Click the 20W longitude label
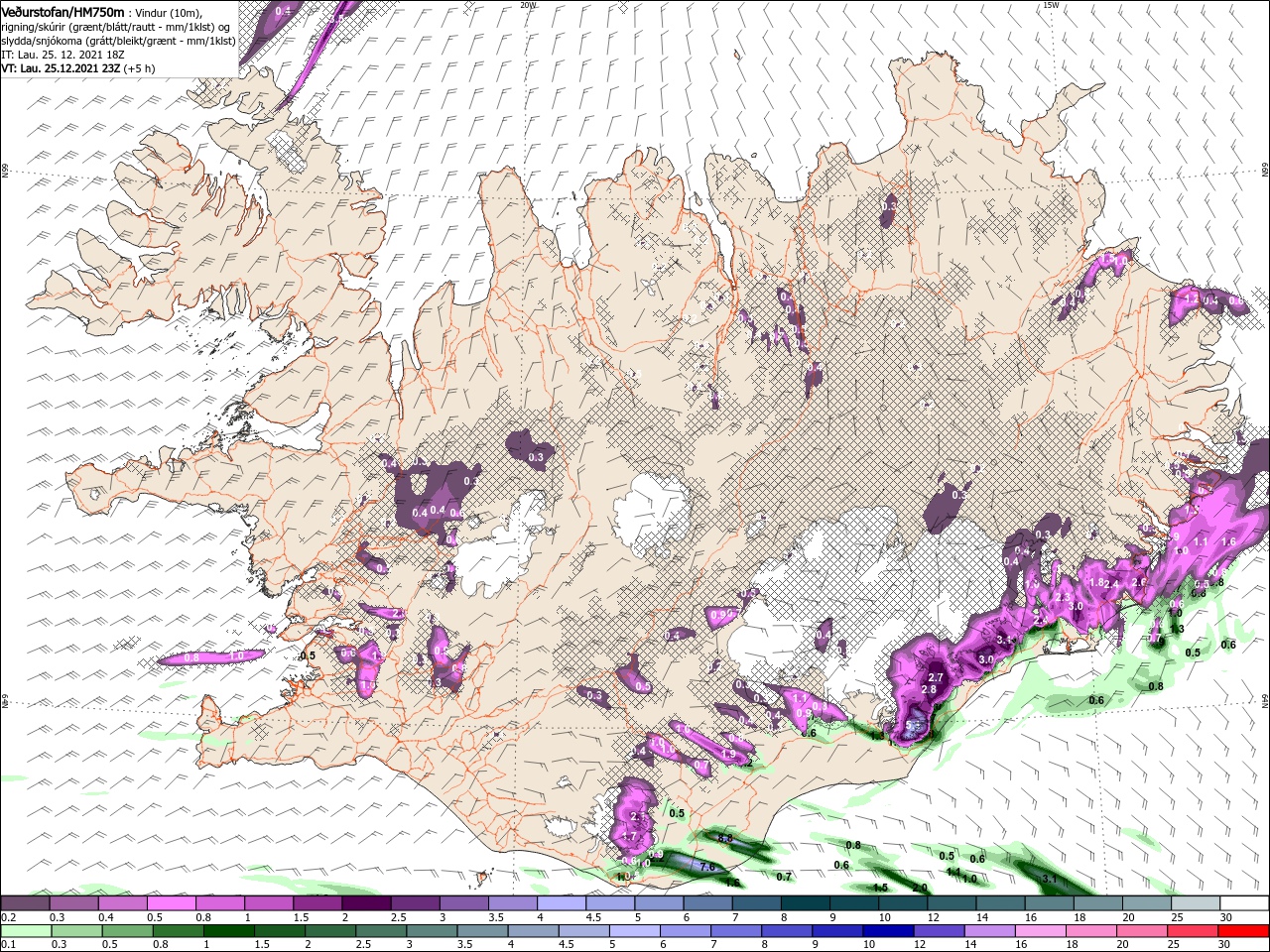Viewport: 1270px width, 952px height. [x=528, y=5]
